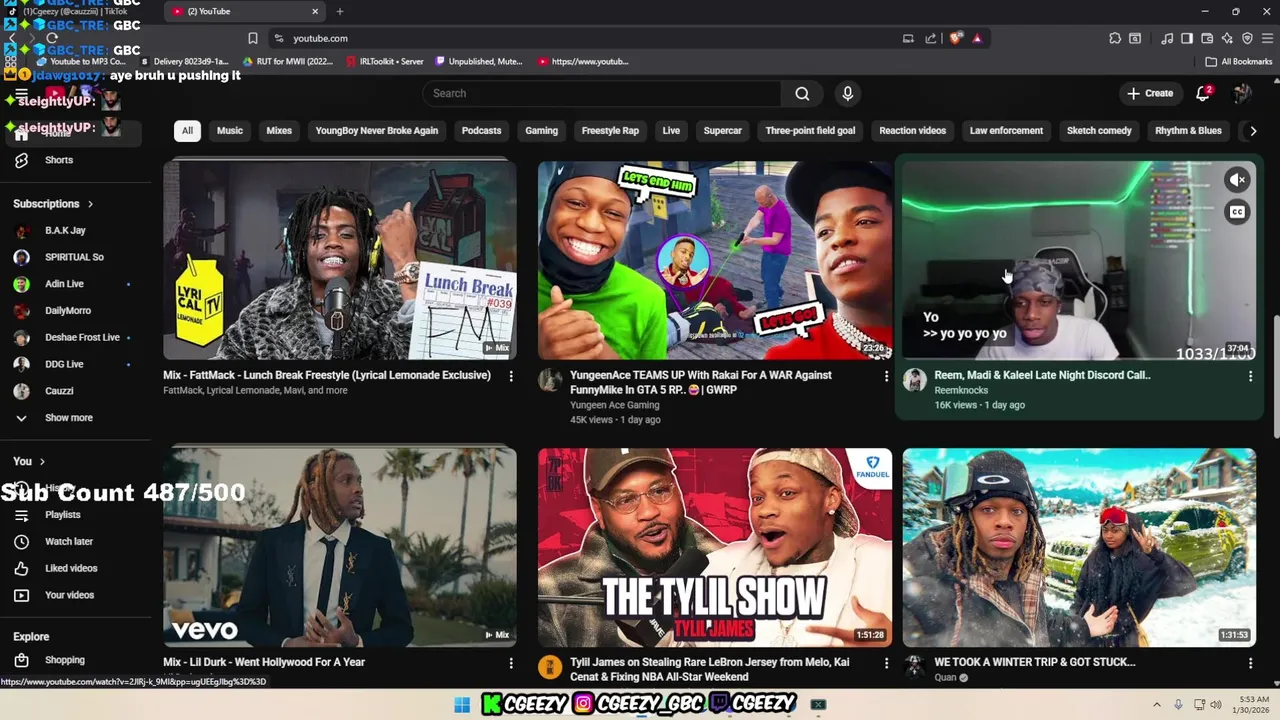Expand the You section chevron
Screen dimensions: 1280x720
[42, 461]
